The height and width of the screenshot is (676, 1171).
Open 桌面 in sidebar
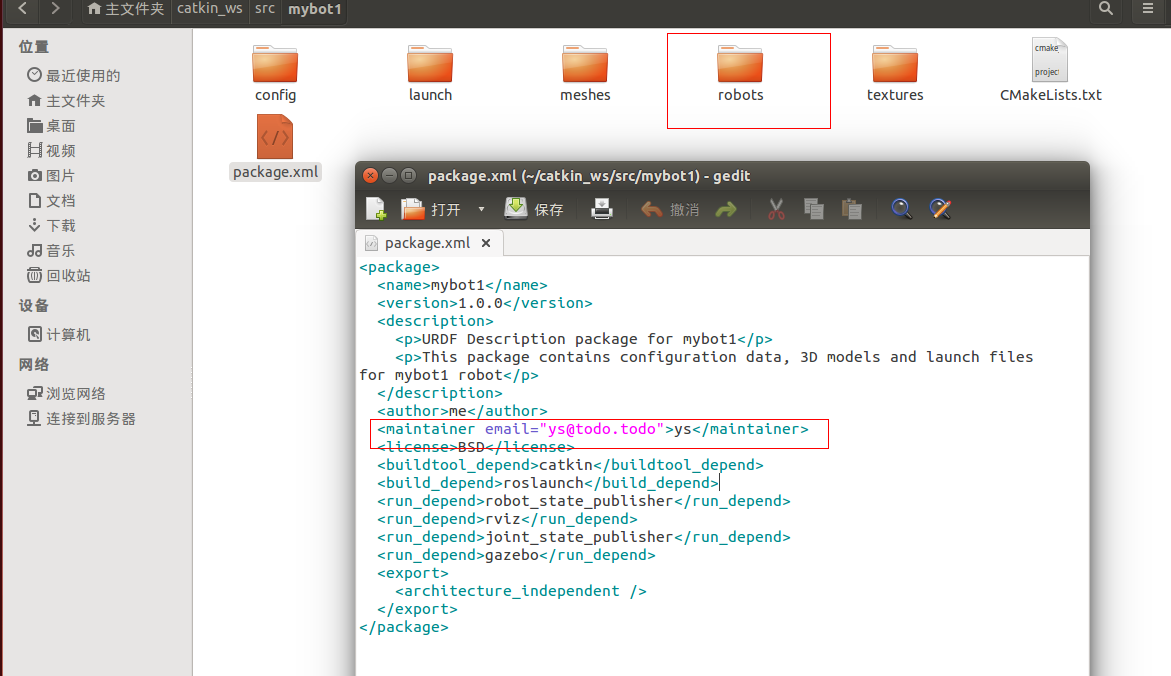tap(51, 125)
